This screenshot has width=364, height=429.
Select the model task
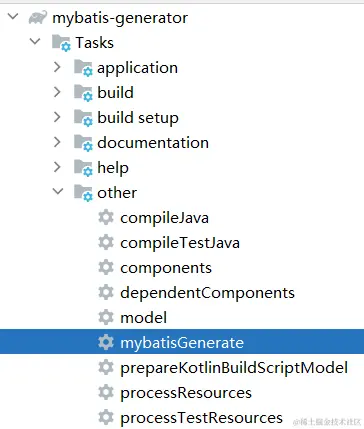143,318
